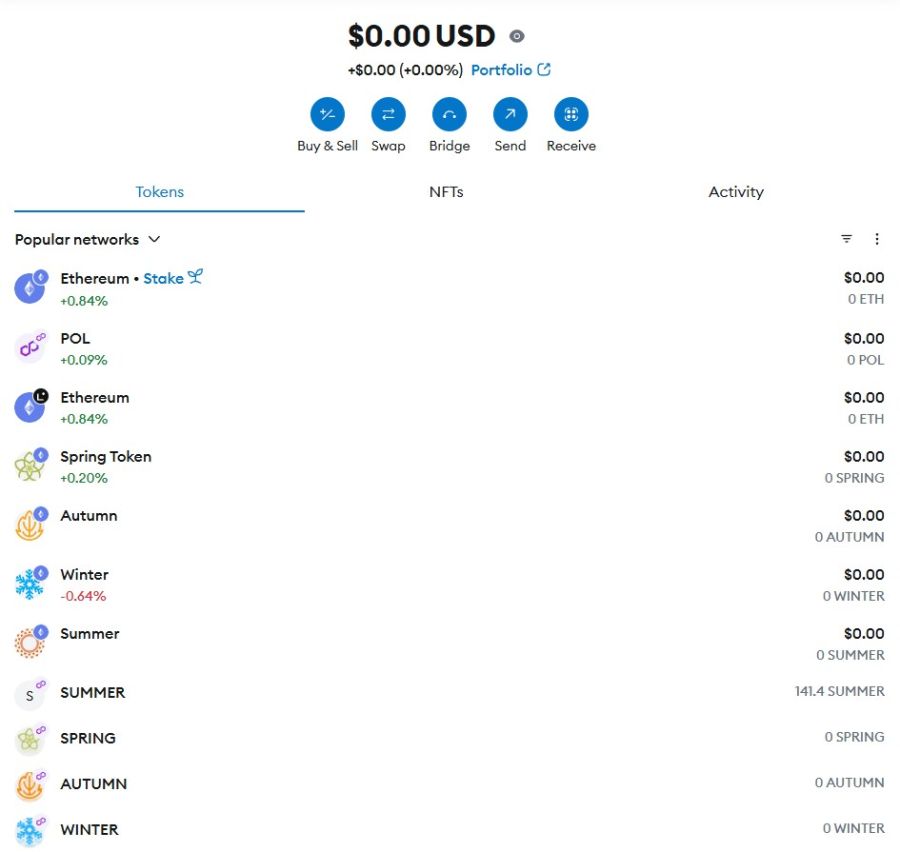Image resolution: width=900 pixels, height=852 pixels.
Task: Select the $0.00 USD total balance
Action: pos(421,37)
